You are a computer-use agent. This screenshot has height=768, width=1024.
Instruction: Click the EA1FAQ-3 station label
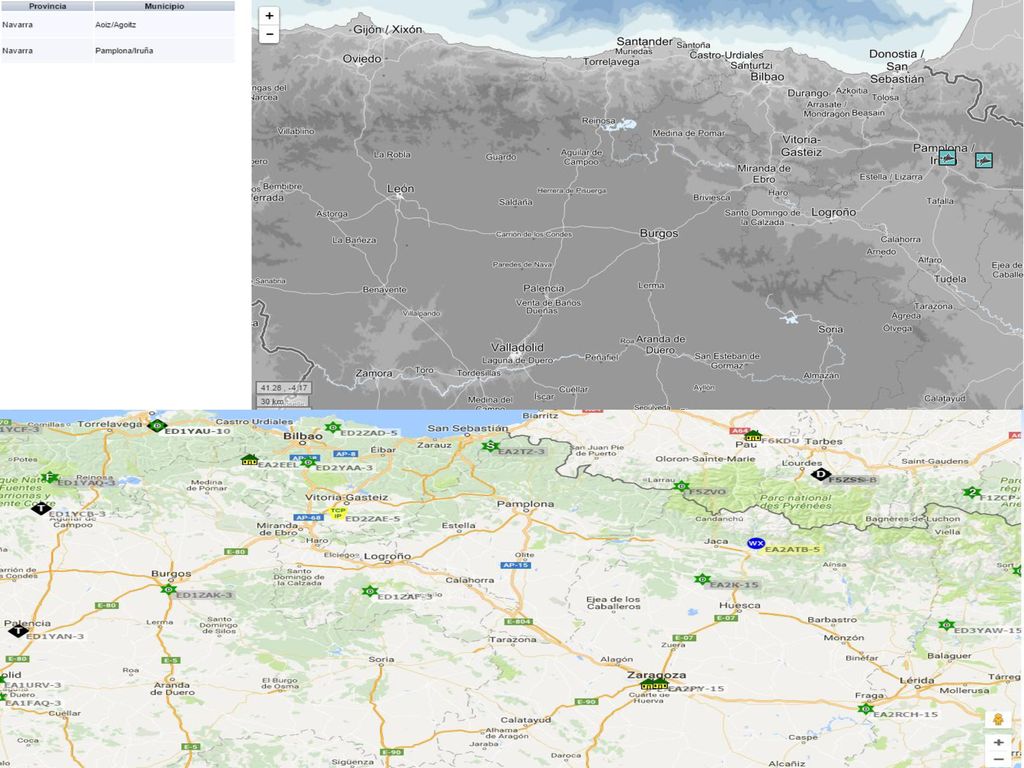tap(33, 703)
